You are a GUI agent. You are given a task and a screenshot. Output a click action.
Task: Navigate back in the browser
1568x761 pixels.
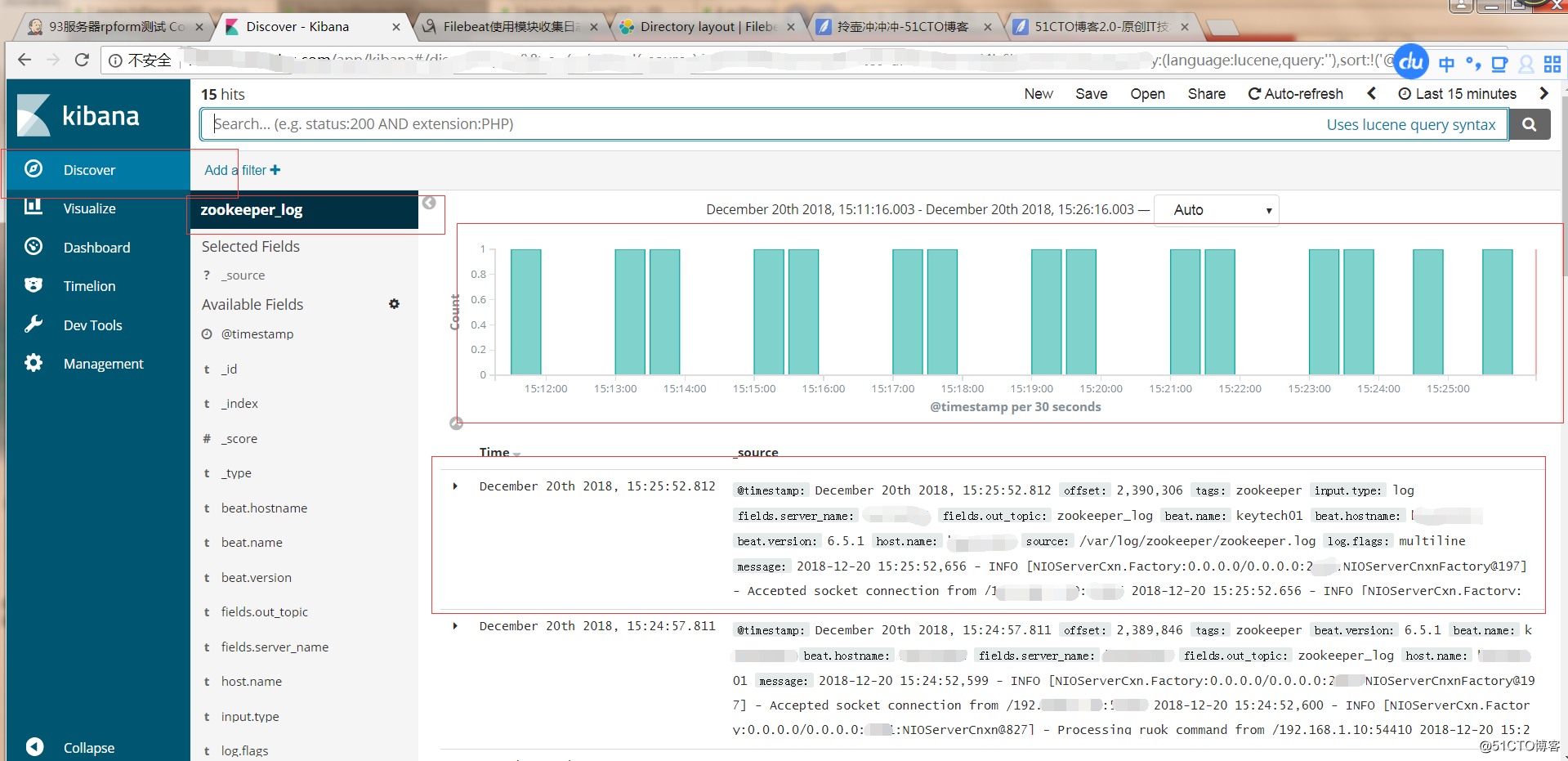coord(25,60)
